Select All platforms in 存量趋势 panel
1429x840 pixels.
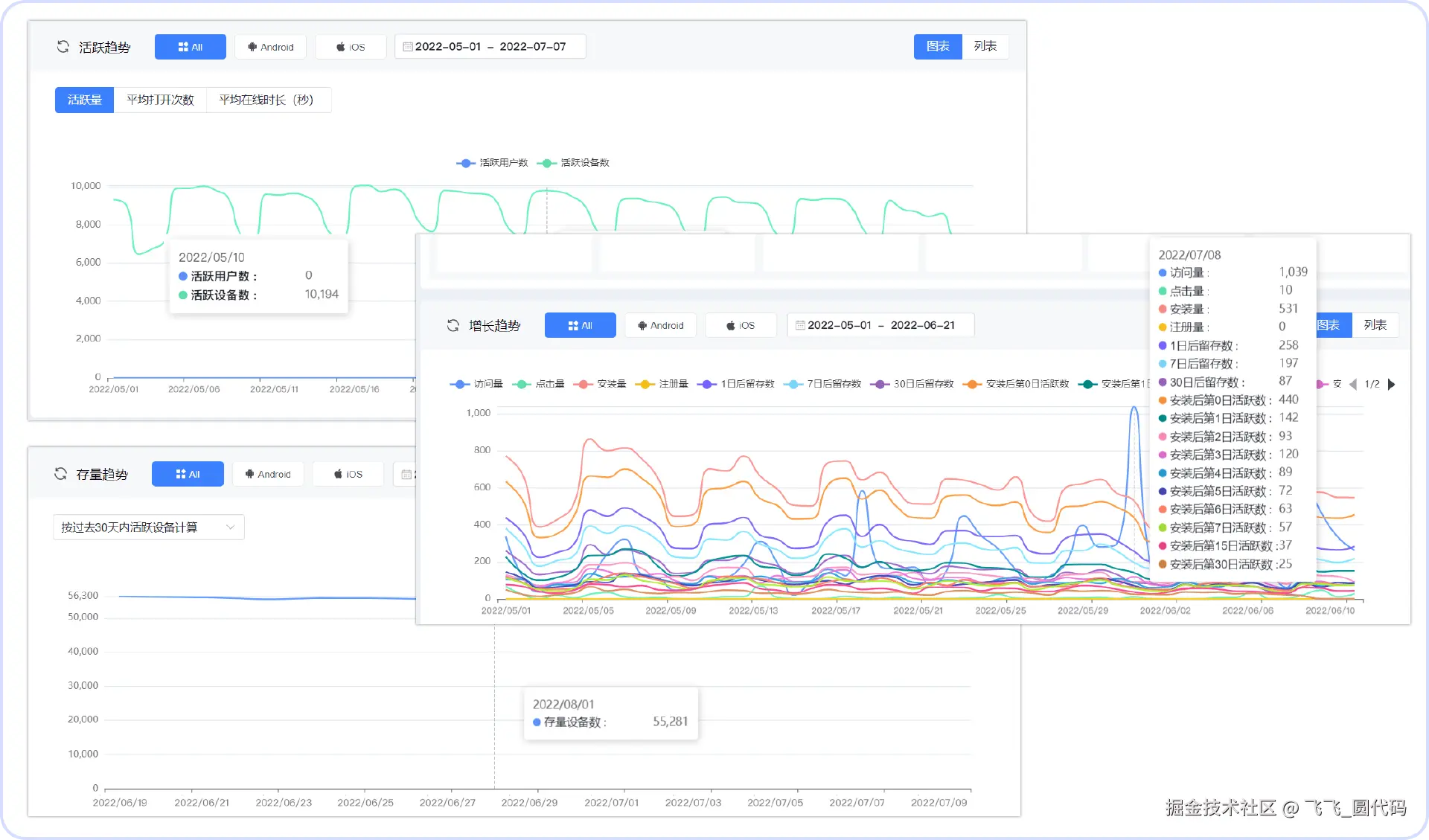[x=188, y=474]
